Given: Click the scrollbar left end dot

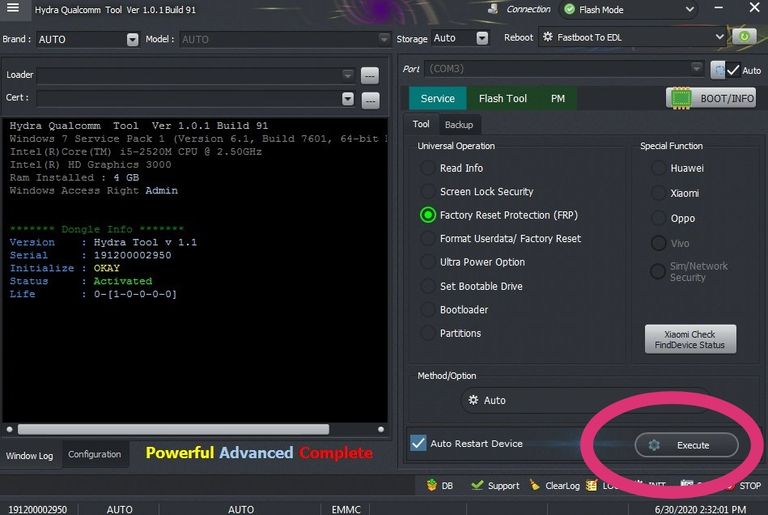Looking at the screenshot, I should 9,429.
